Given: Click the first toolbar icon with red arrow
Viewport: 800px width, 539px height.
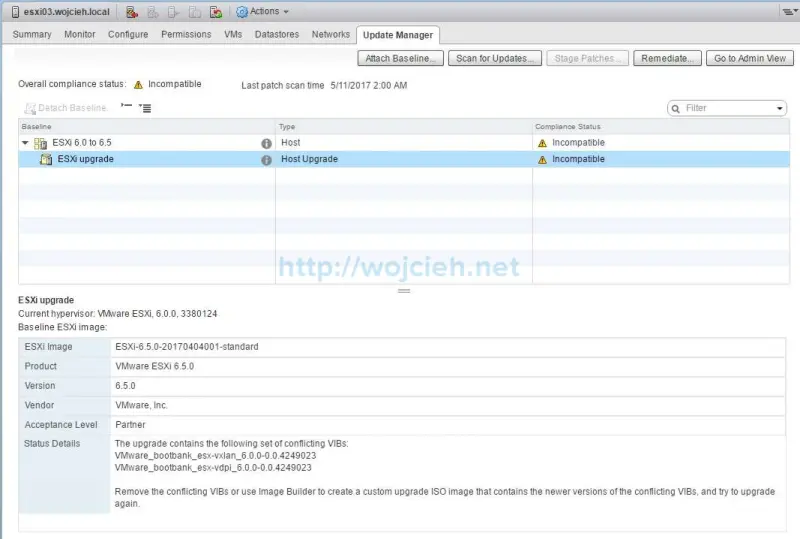Looking at the screenshot, I should 132,12.
